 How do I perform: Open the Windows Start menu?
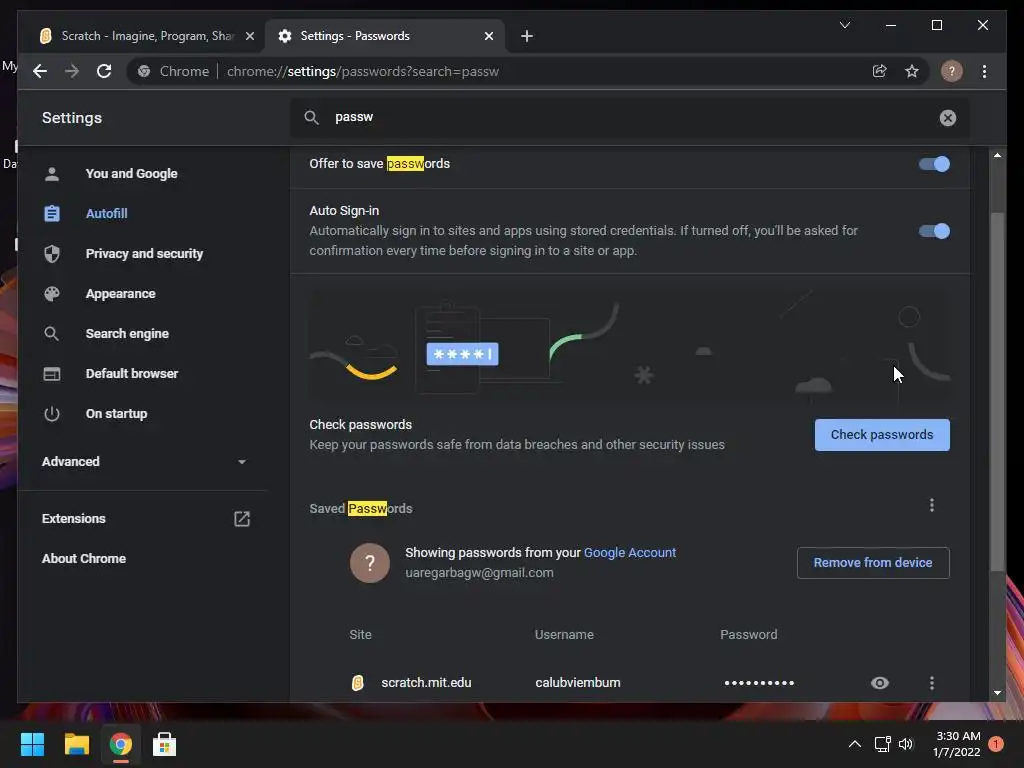tap(32, 744)
